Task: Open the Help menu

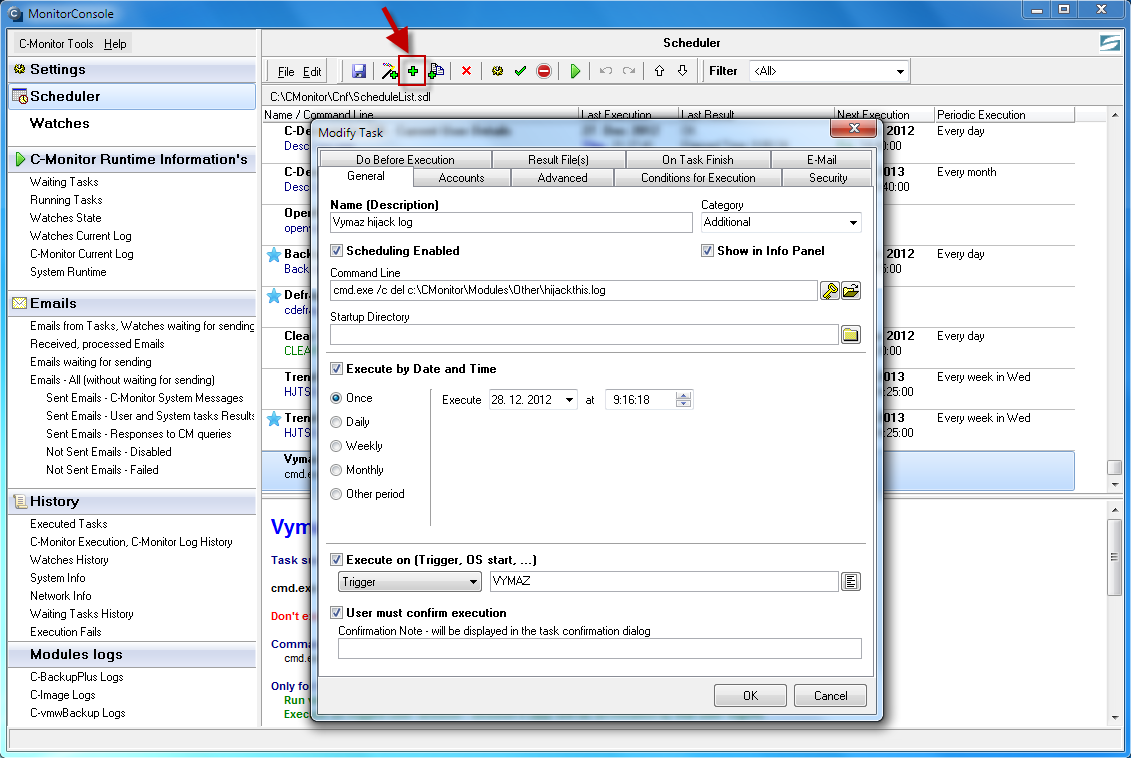Action: tap(115, 44)
